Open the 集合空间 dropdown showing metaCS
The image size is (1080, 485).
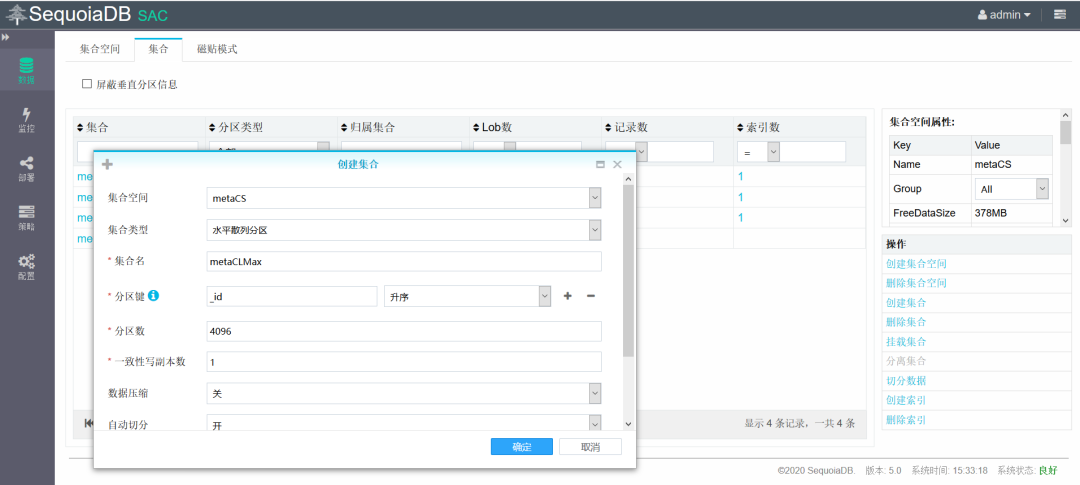coord(404,198)
